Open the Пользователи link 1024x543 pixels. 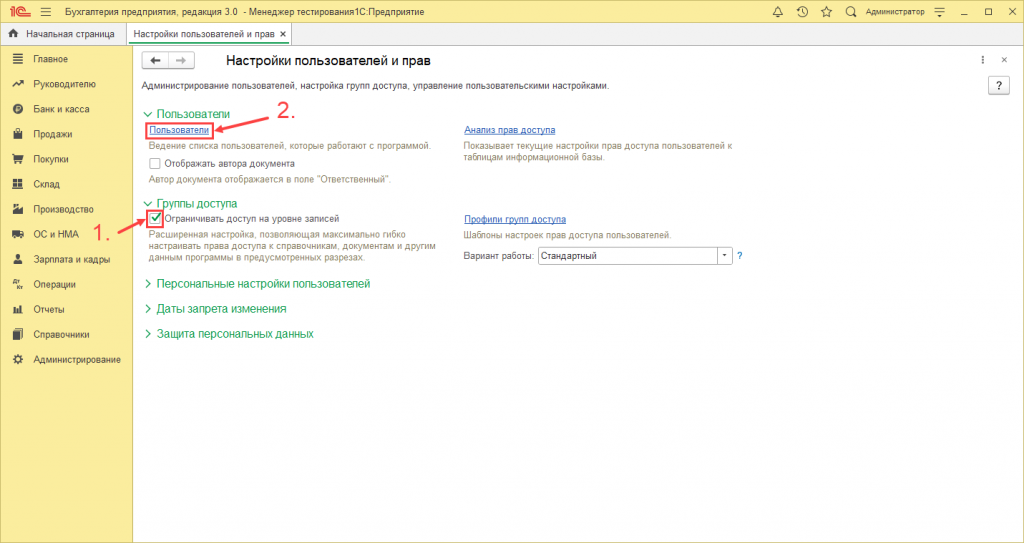pyautogui.click(x=180, y=130)
